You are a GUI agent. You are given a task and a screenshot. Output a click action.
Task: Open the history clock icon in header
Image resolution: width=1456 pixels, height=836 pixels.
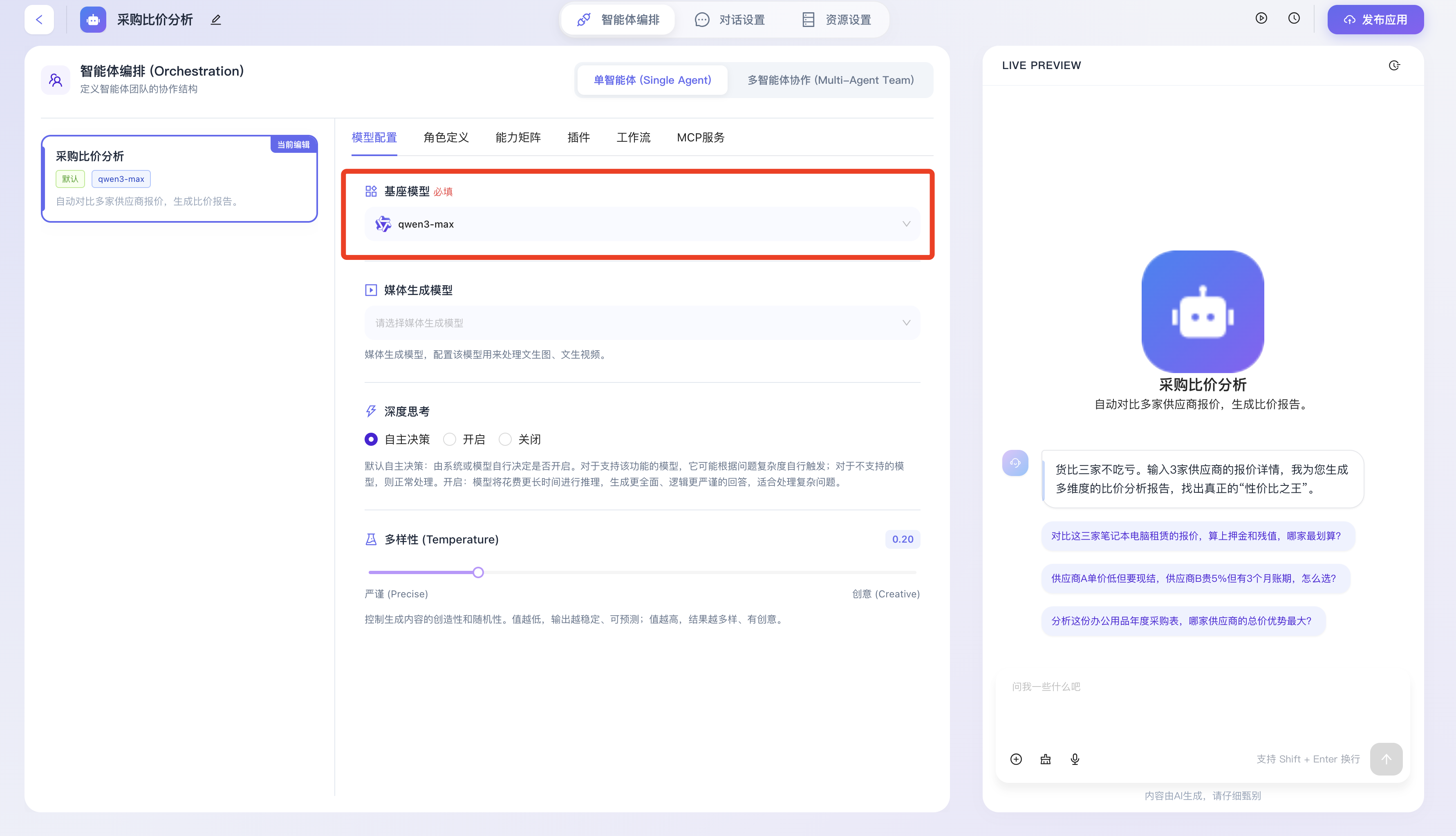[x=1293, y=18]
